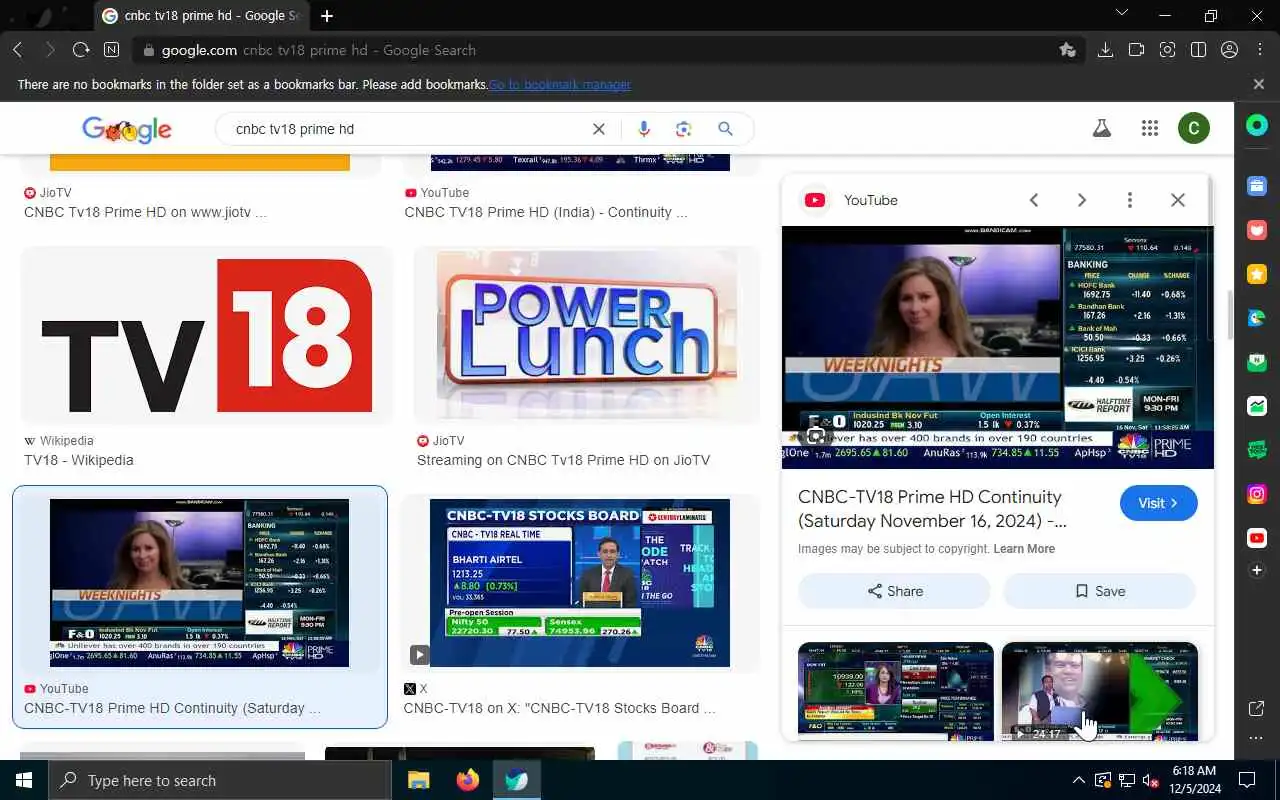The image size is (1280, 800).
Task: Open Firefox from the taskbar
Action: pyautogui.click(x=467, y=780)
